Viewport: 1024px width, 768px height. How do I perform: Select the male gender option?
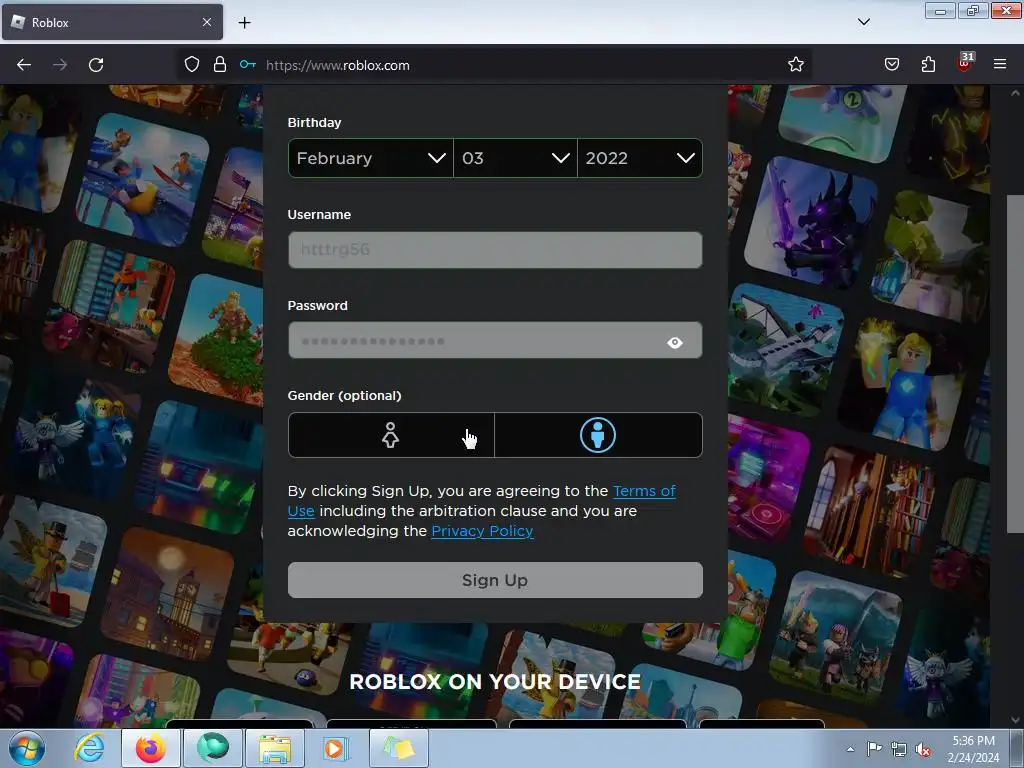(598, 435)
